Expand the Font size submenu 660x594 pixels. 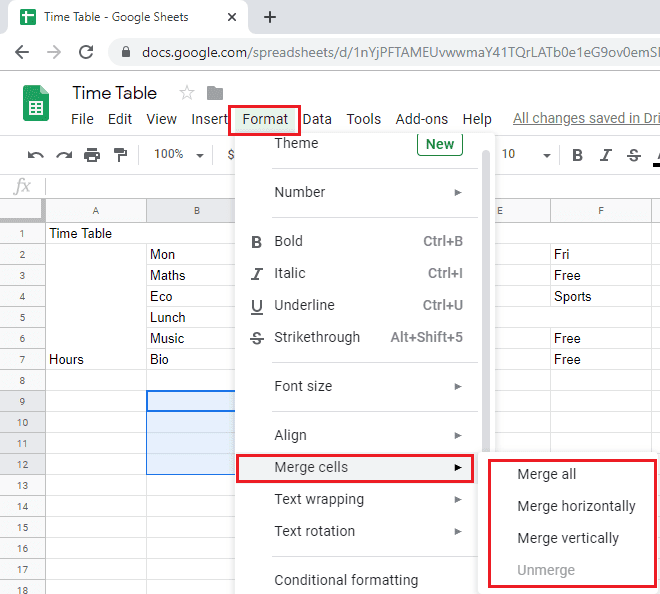pyautogui.click(x=368, y=386)
